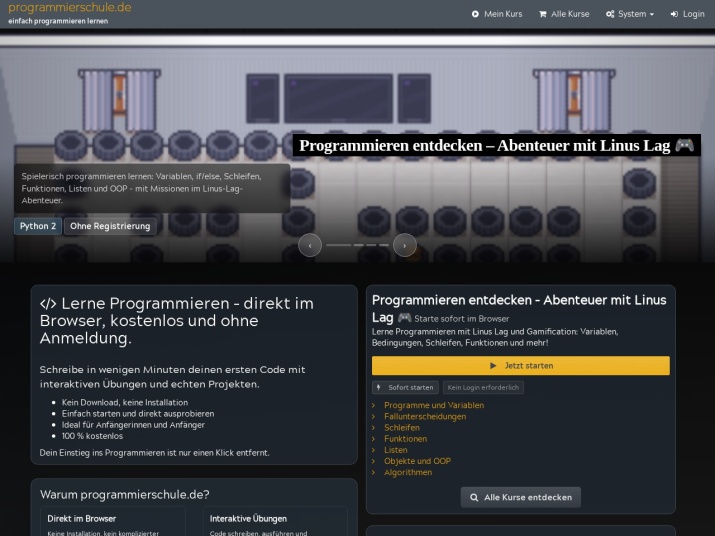Click chevron beside Funktionen
The height and width of the screenshot is (536, 715).
coord(373,439)
